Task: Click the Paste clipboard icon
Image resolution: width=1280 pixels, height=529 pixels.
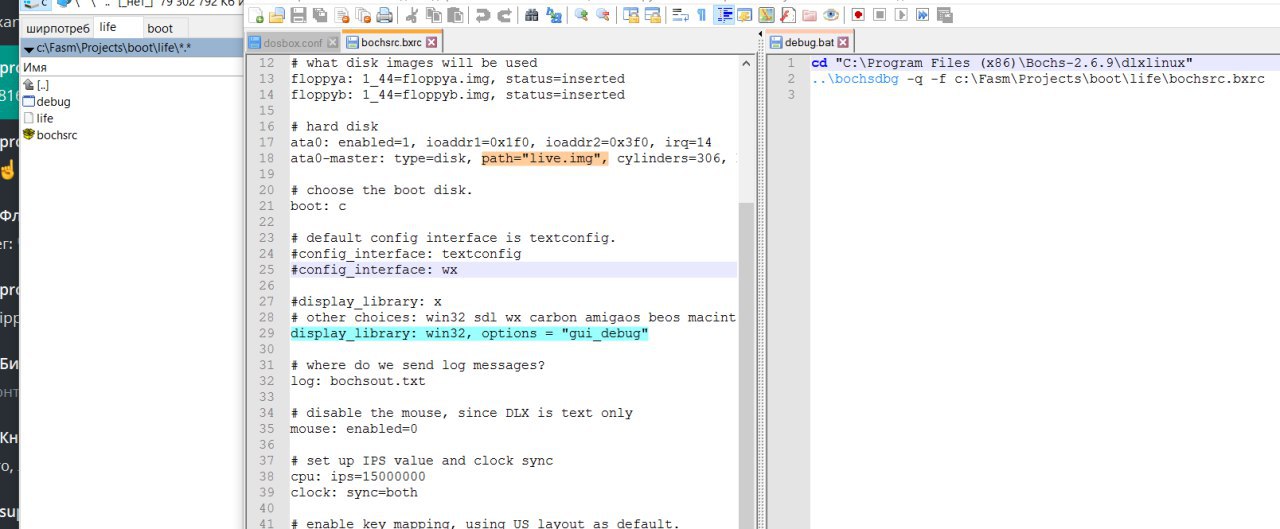Action: pos(455,15)
